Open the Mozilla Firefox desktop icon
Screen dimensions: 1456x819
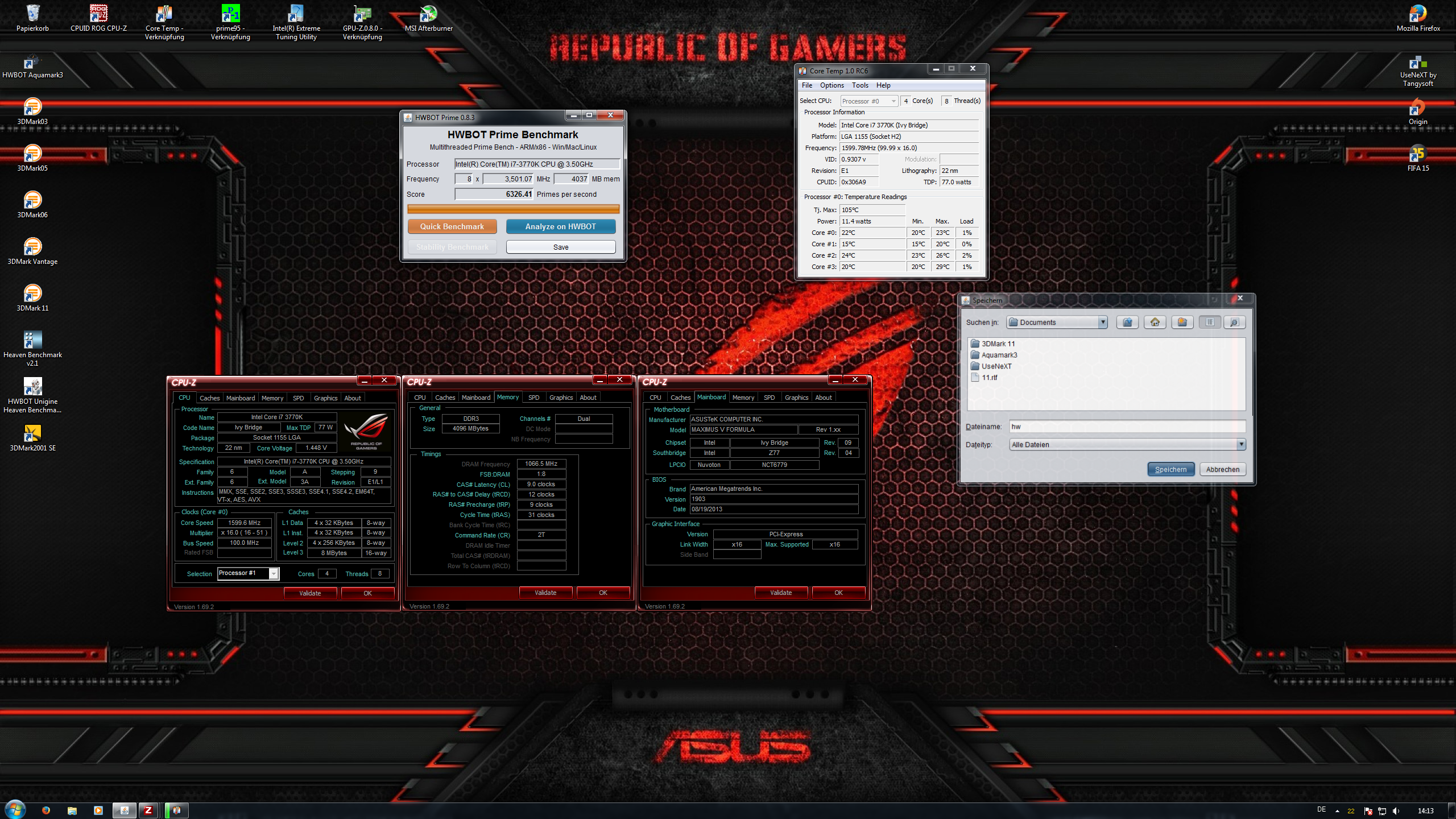pos(1418,18)
